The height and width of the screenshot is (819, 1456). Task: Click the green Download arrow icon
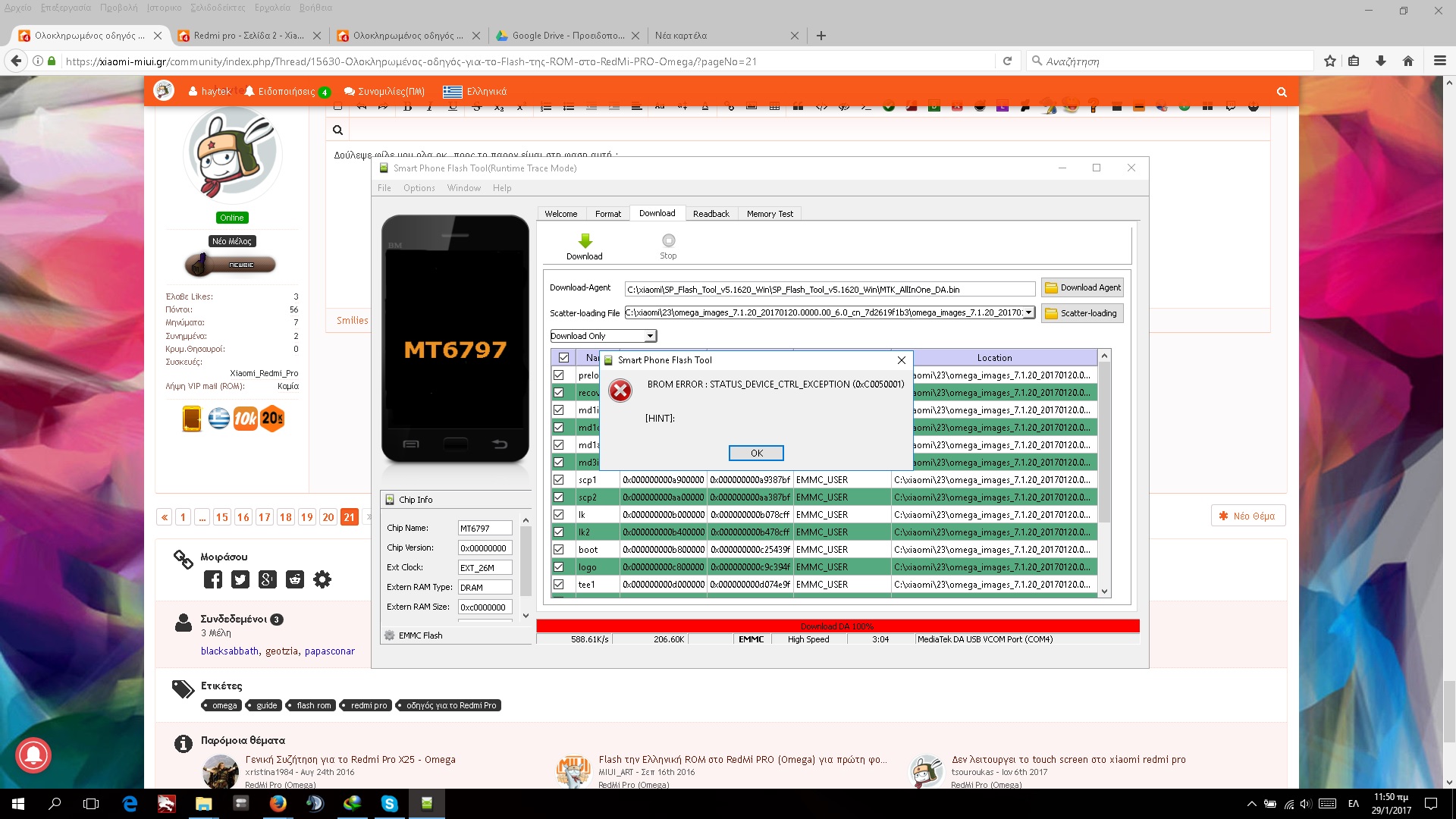(585, 242)
